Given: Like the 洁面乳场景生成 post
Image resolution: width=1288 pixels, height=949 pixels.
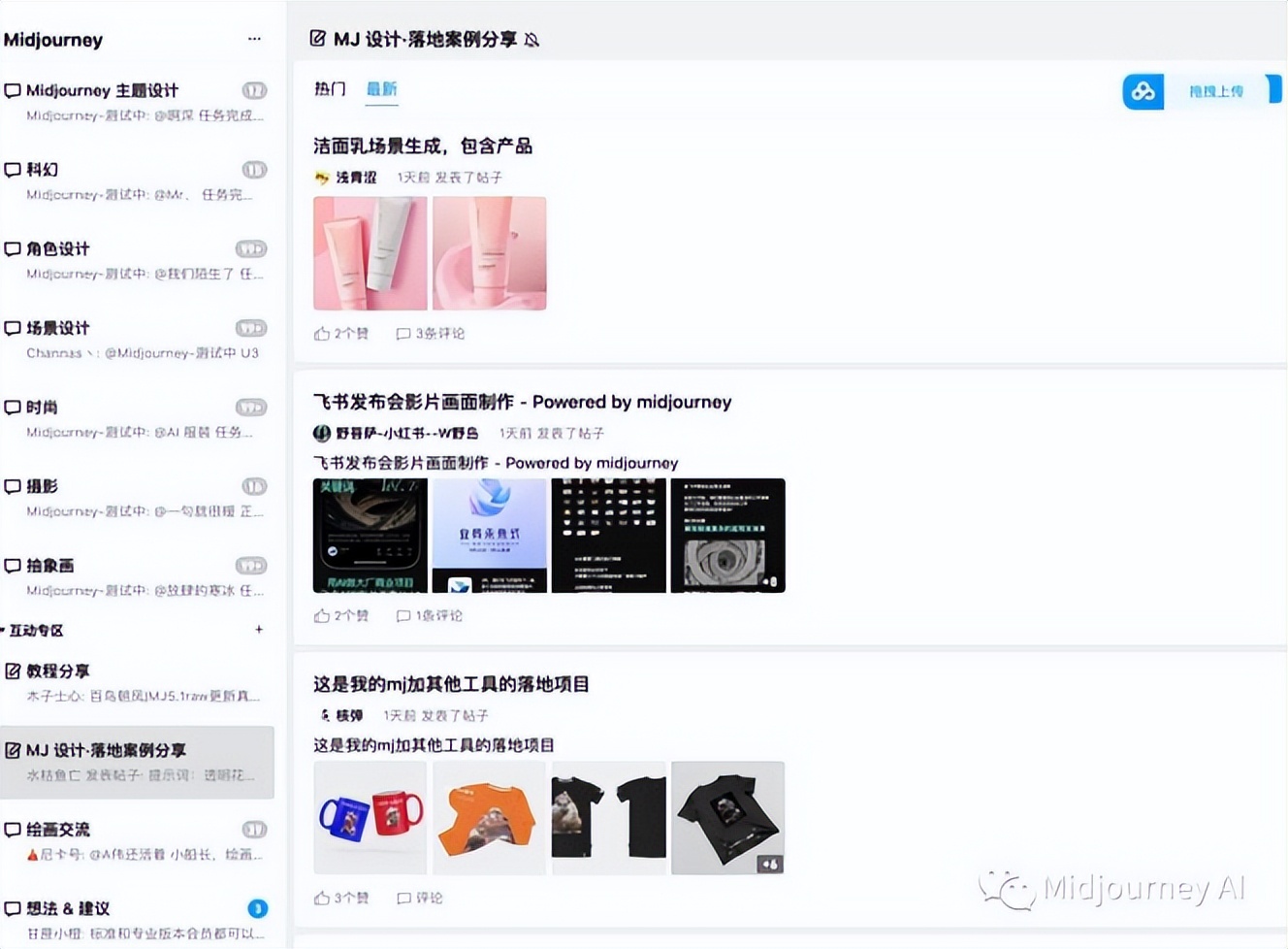Looking at the screenshot, I should coord(340,334).
